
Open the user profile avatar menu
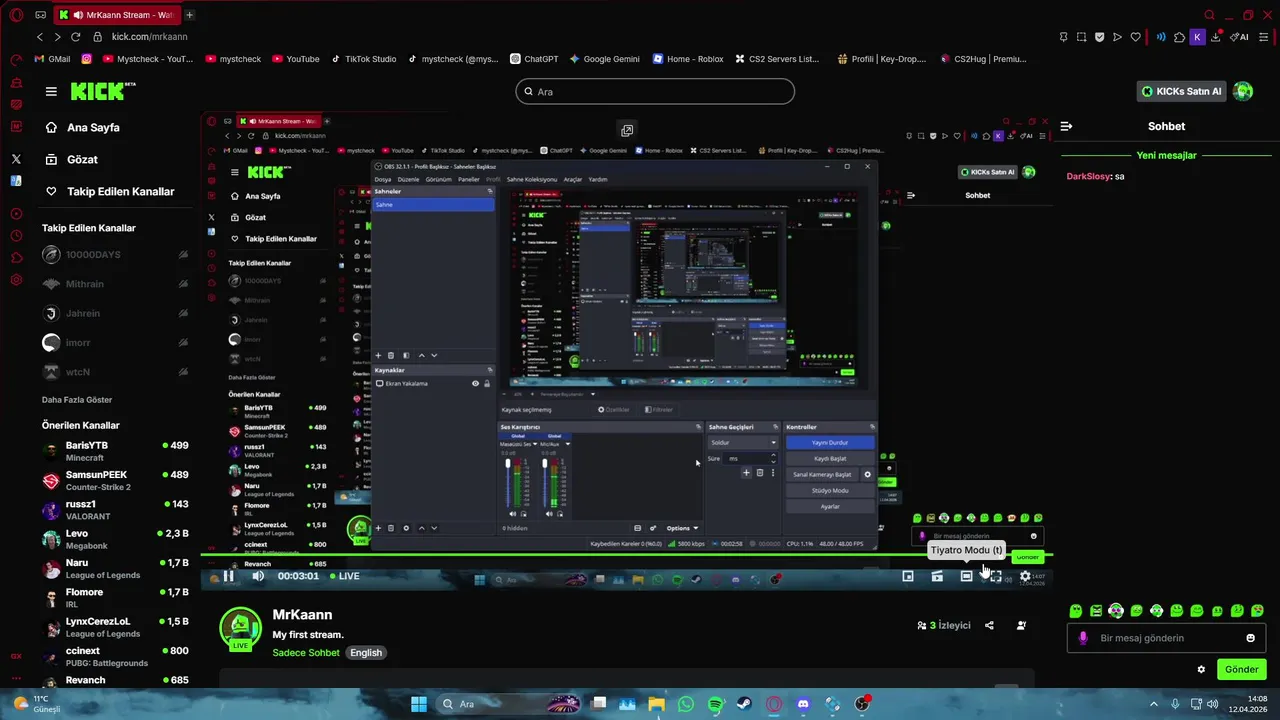1243,91
